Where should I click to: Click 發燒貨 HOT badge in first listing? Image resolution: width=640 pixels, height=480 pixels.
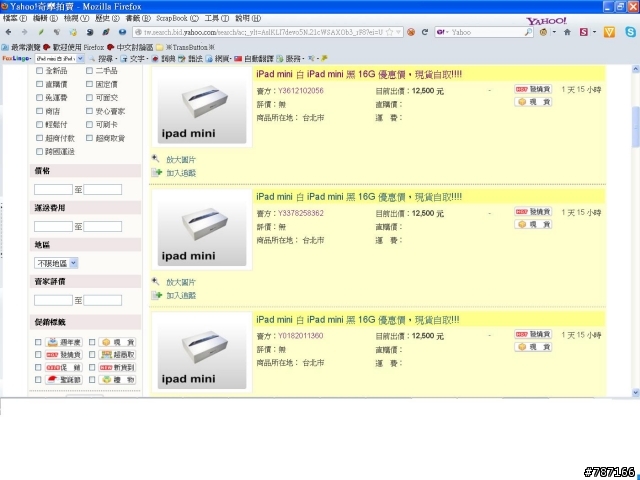coord(533,89)
